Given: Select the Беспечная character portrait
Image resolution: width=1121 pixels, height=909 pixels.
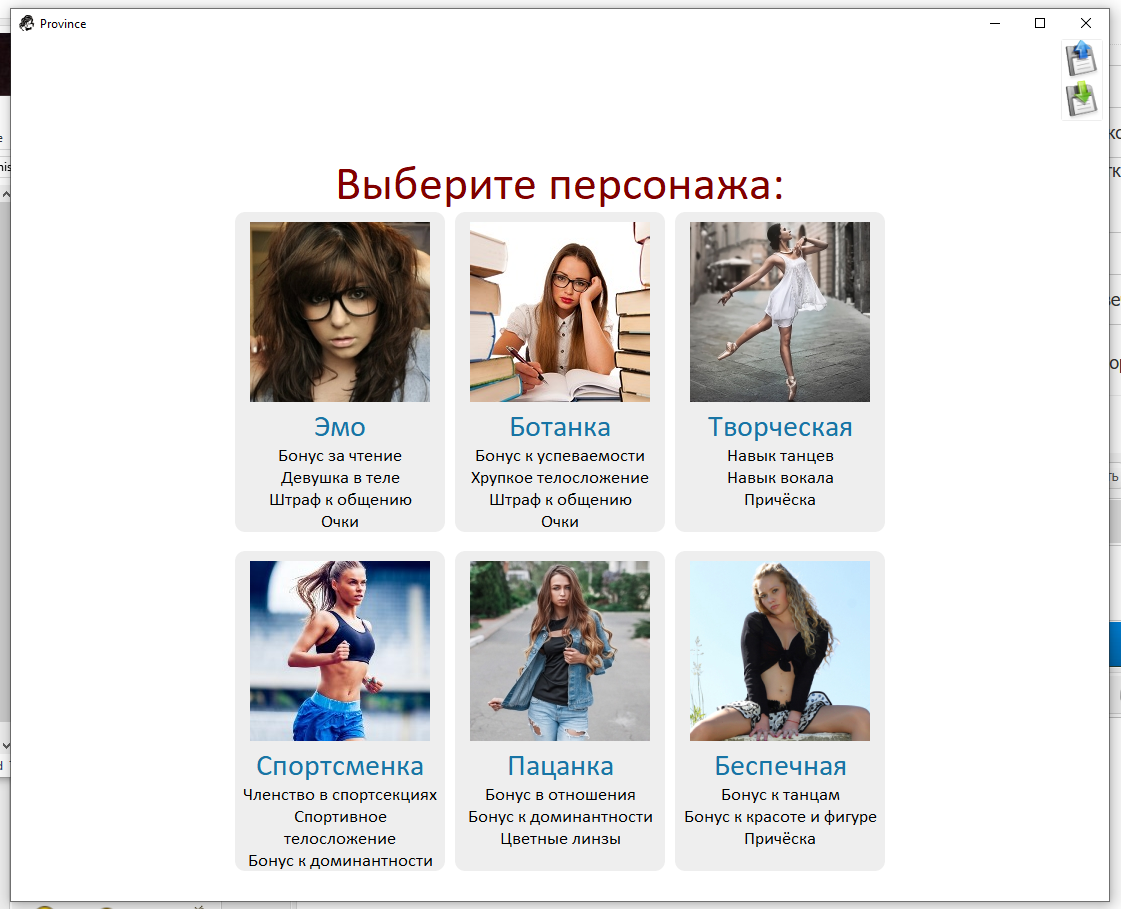Looking at the screenshot, I should [x=780, y=651].
